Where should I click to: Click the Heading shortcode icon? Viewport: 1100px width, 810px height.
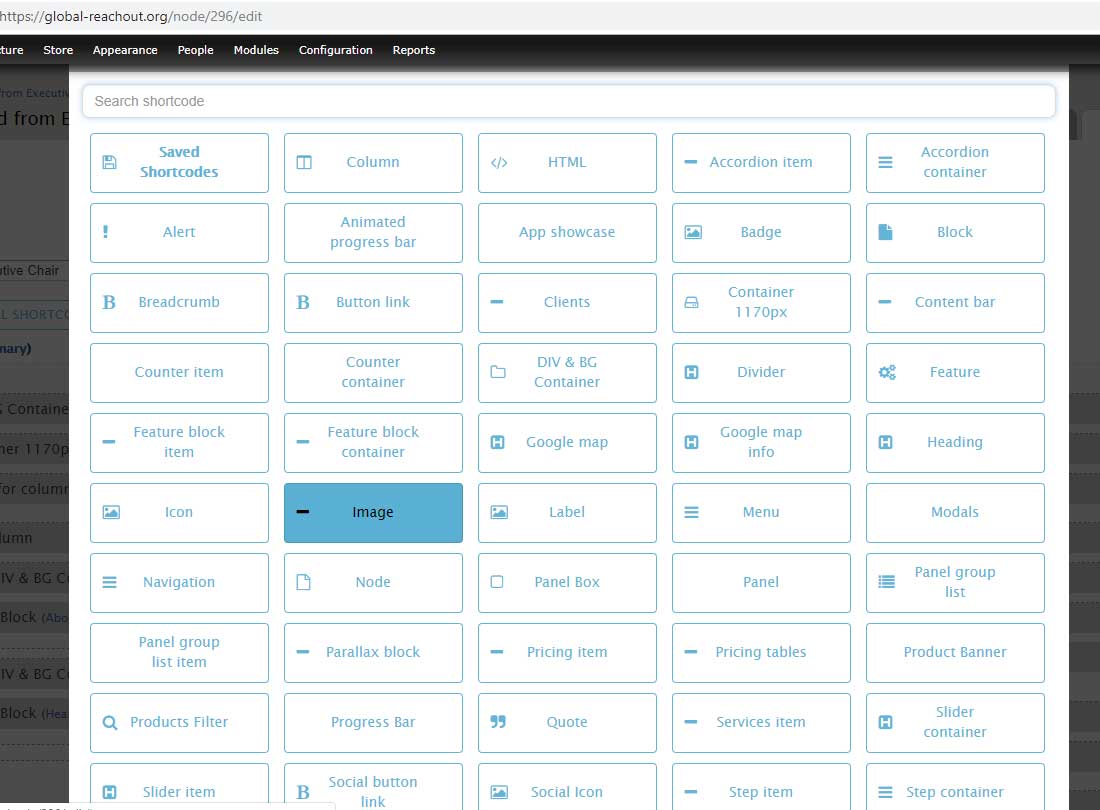pos(885,442)
